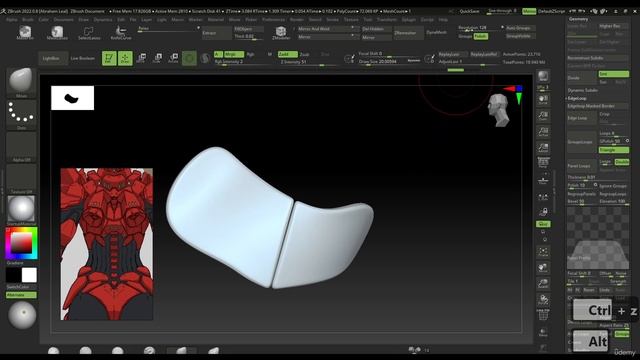Click the QuickSave button
This screenshot has height=360, width=640.
[x=469, y=11]
